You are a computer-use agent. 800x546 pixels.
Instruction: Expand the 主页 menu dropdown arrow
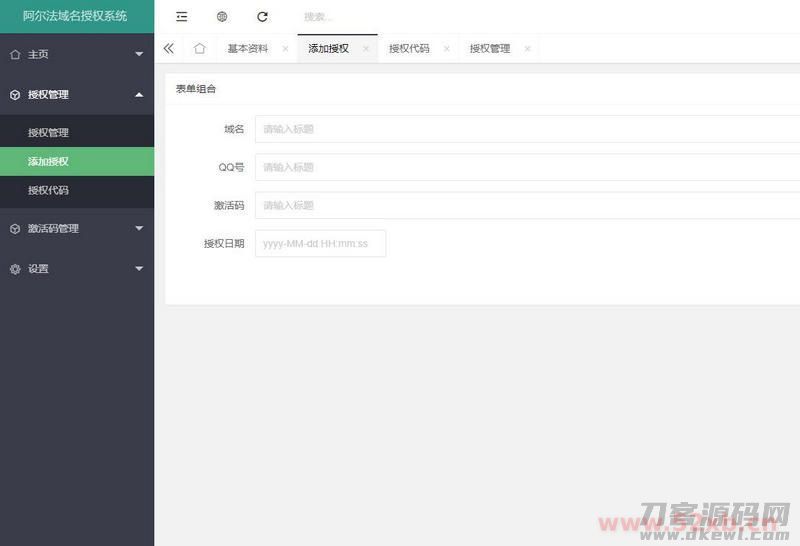pos(139,55)
